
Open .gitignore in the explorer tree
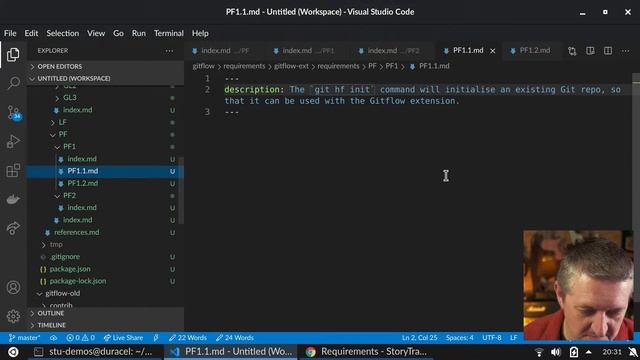pyautogui.click(x=65, y=257)
